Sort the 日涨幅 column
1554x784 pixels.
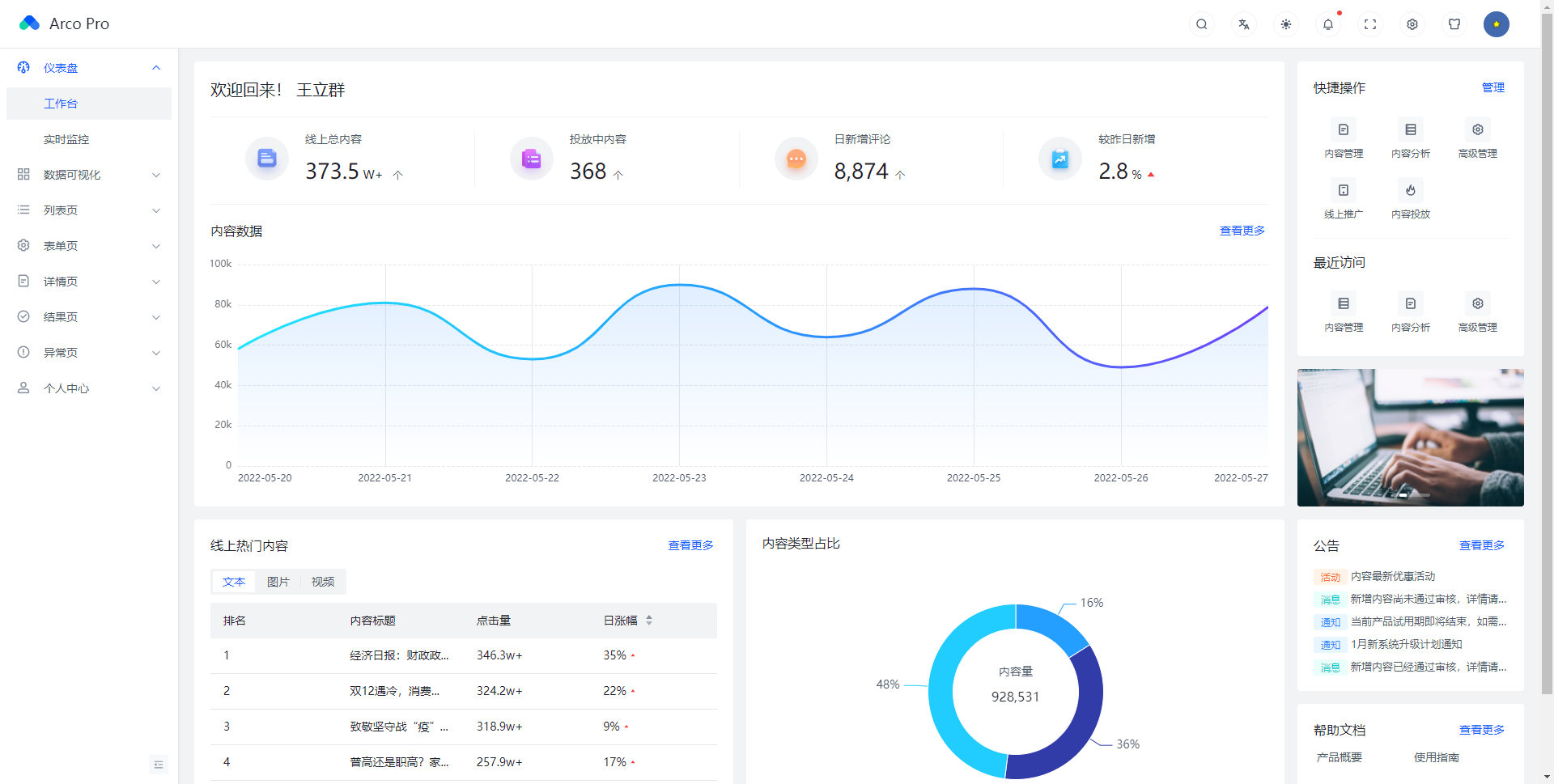[649, 621]
